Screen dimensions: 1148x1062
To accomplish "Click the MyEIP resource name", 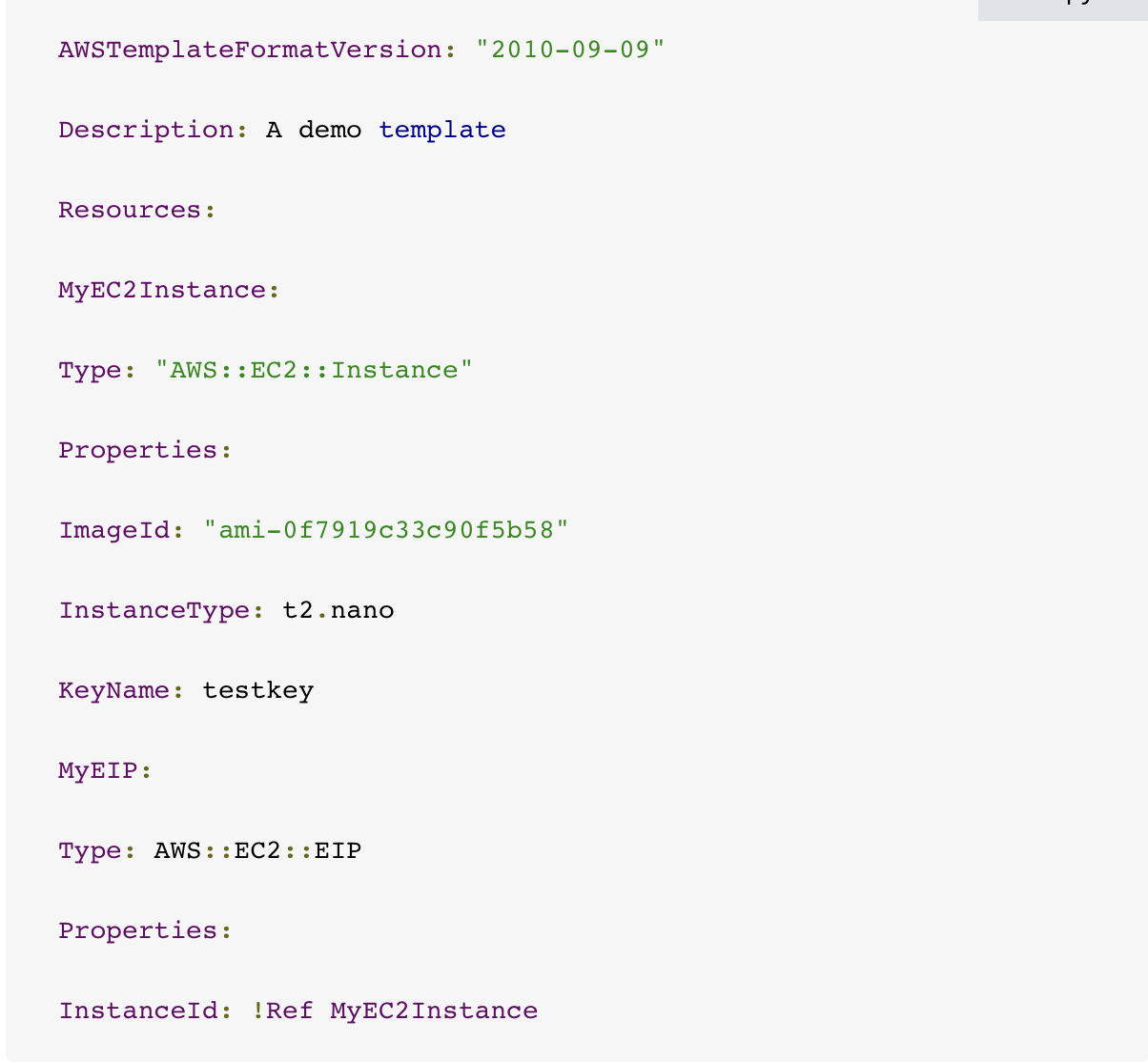I will tap(98, 770).
